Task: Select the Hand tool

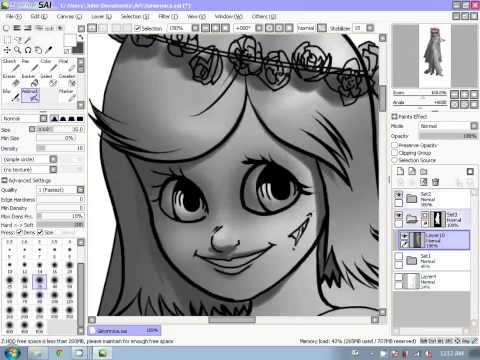Action: 38,50
